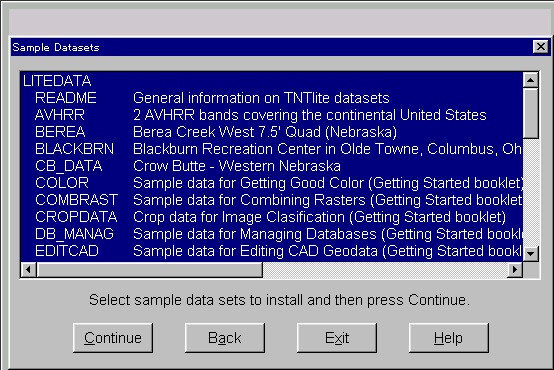This screenshot has height=370, width=554.
Task: Select the BLACKBRN dataset row
Action: pos(271,149)
